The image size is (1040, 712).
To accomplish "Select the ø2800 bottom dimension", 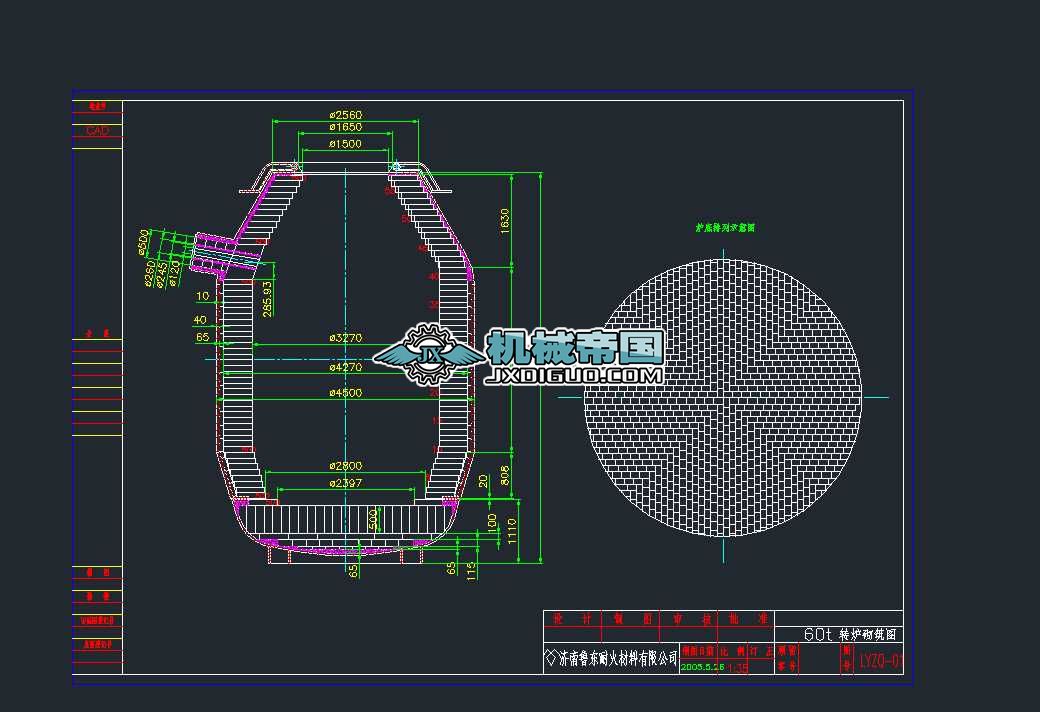I will (345, 466).
